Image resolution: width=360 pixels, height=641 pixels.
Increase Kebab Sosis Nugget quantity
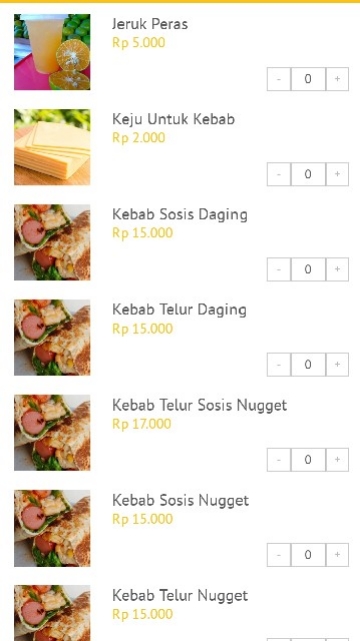(337, 555)
